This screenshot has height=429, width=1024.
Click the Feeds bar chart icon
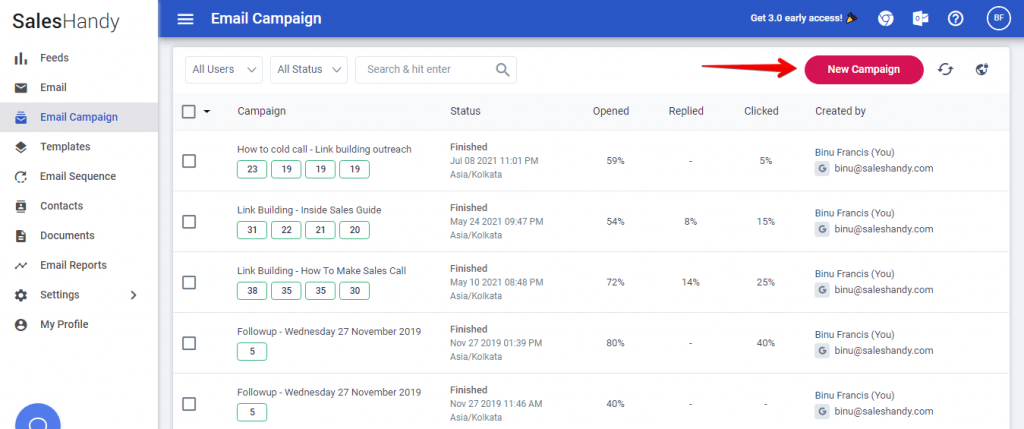pos(21,58)
